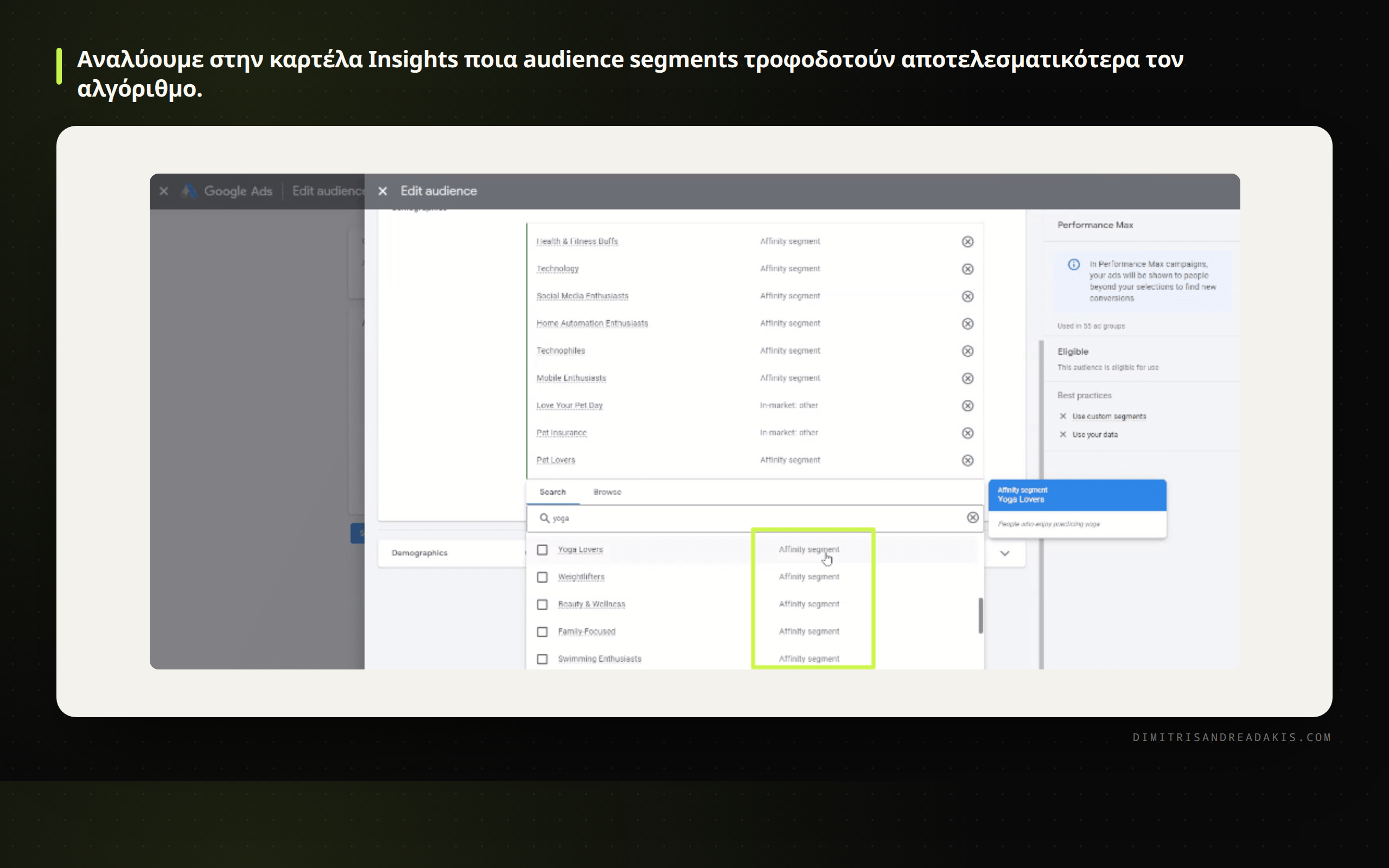Click the magnifier search icon
1389x868 pixels.
pyautogui.click(x=544, y=518)
